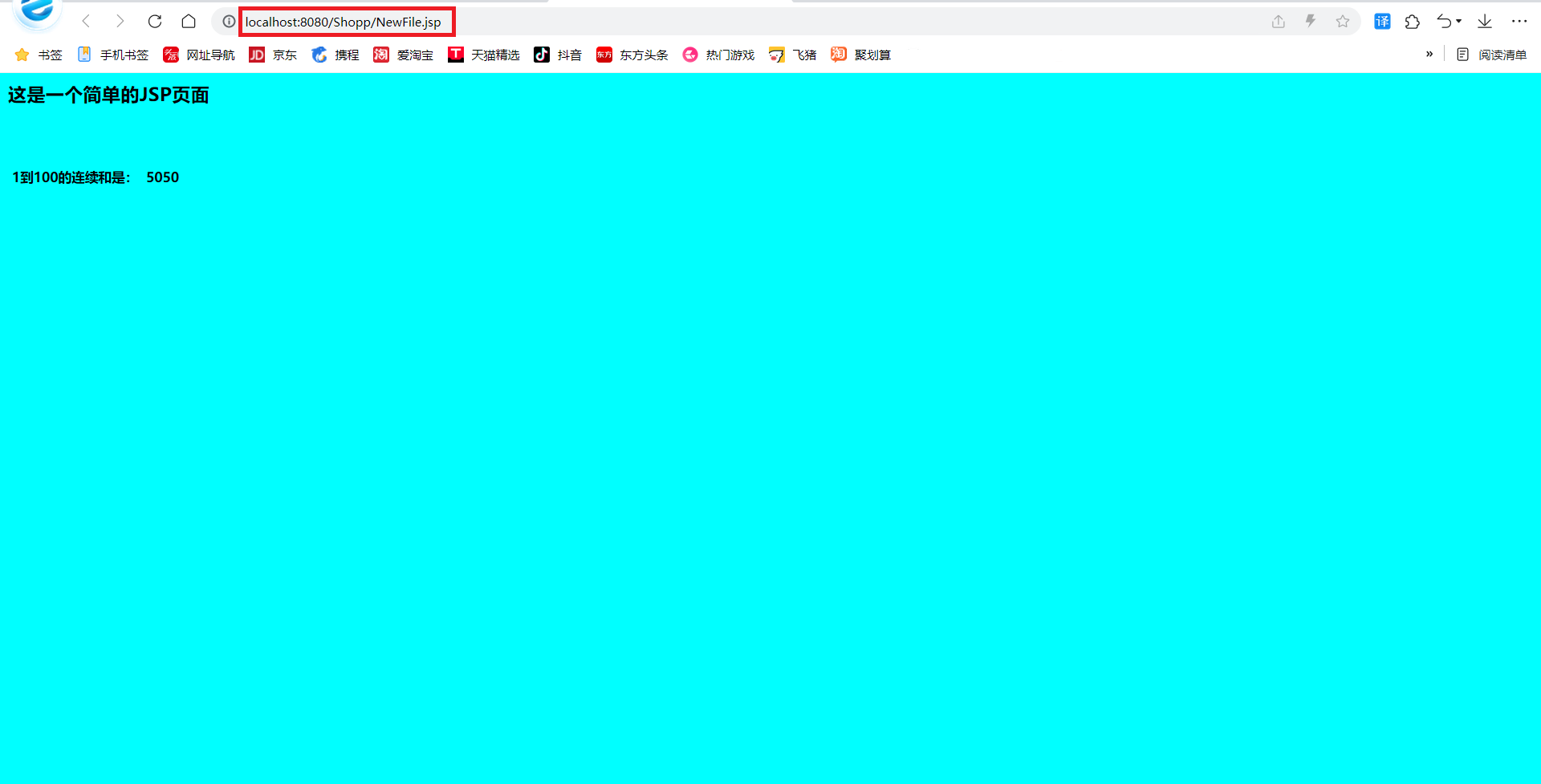Open the 飞猪 bookmark
Viewport: 1541px width, 784px height.
(793, 55)
